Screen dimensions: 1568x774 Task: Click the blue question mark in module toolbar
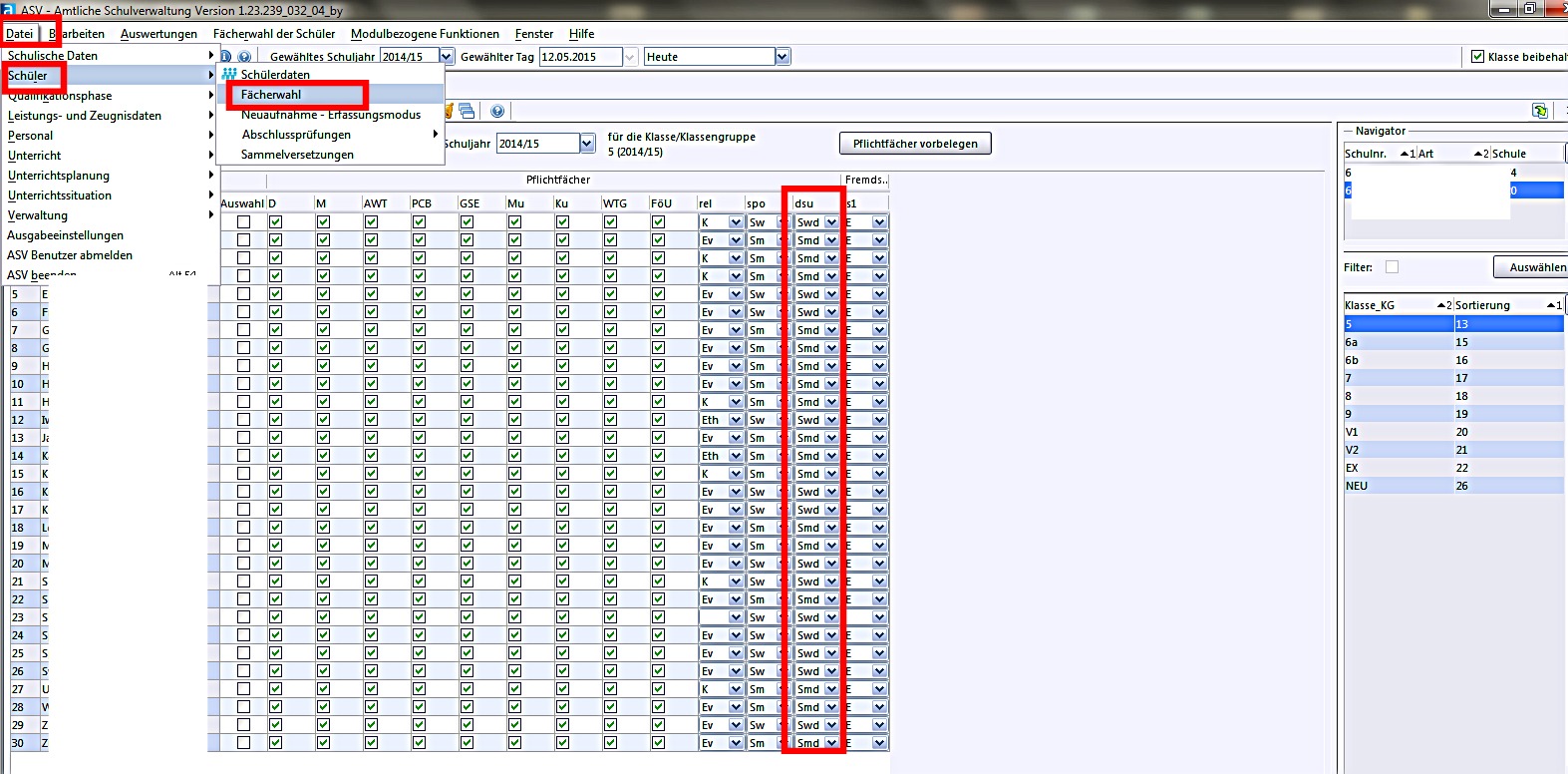click(x=497, y=111)
